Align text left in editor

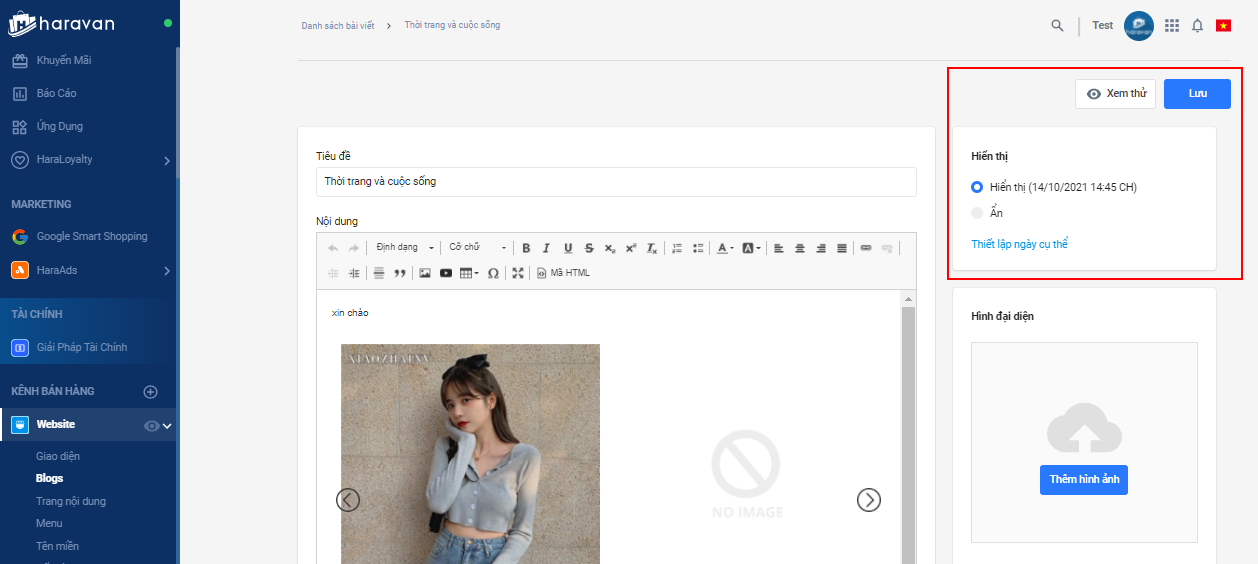[x=779, y=248]
